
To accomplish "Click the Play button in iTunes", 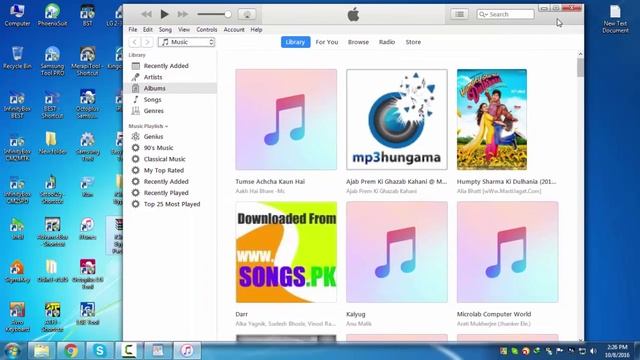I will point(164,14).
